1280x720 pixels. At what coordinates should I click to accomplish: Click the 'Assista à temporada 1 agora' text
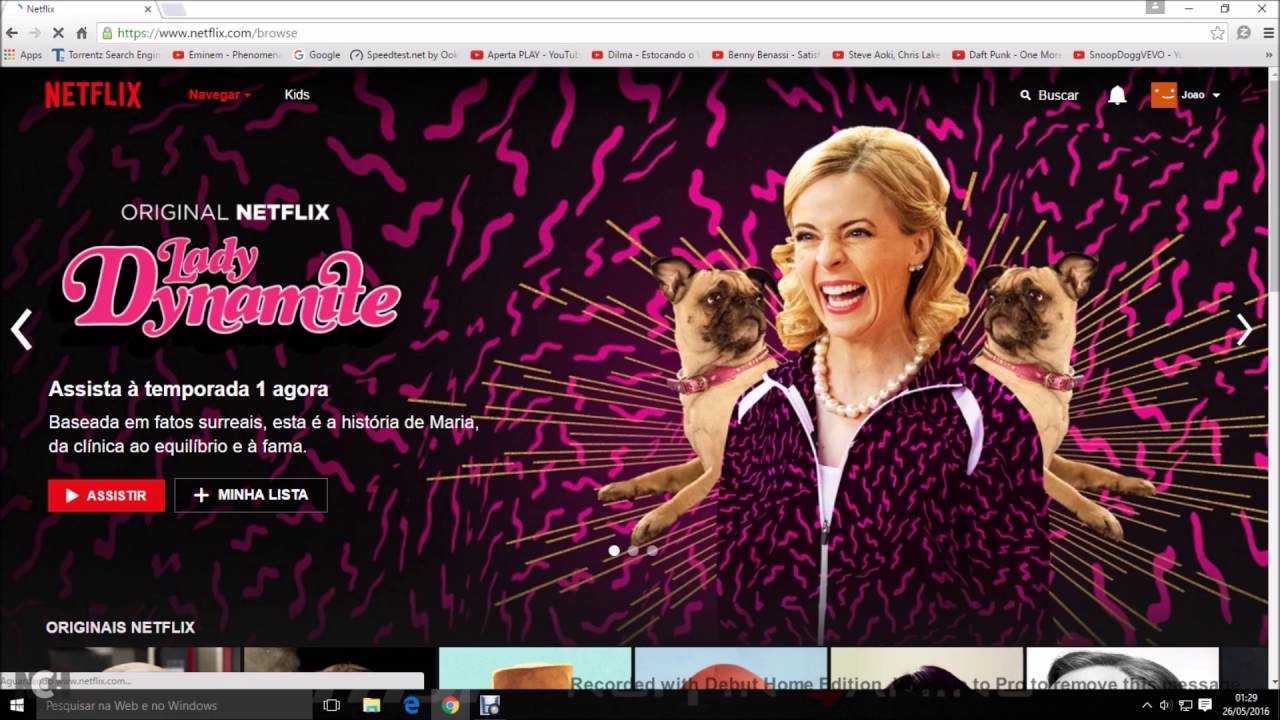[188, 389]
